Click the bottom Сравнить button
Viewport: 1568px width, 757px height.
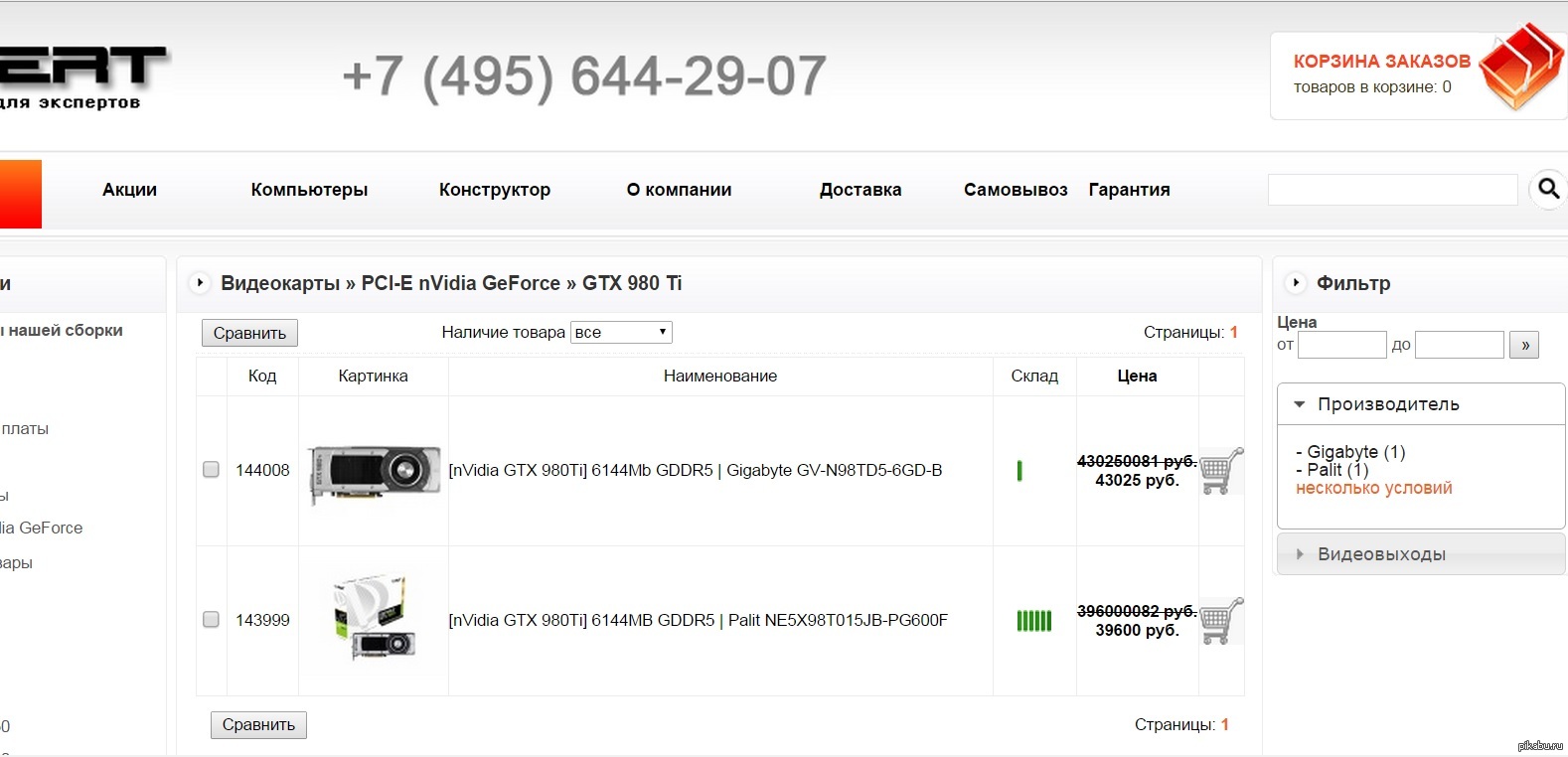[x=258, y=725]
